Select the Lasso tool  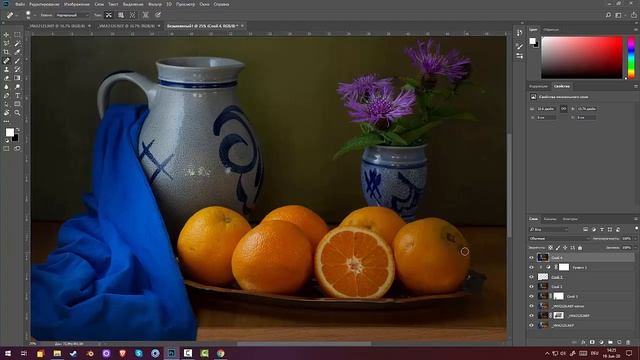coord(6,43)
